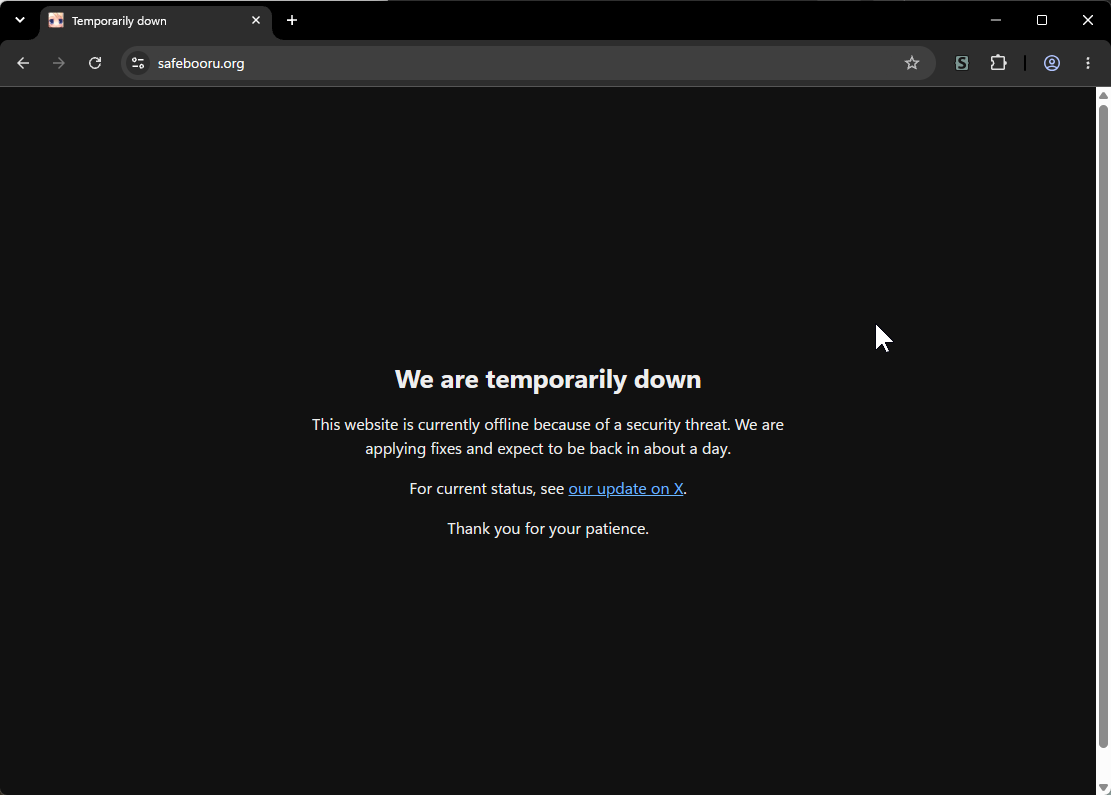
Task: Select the Temporarily down tab
Action: click(x=156, y=21)
